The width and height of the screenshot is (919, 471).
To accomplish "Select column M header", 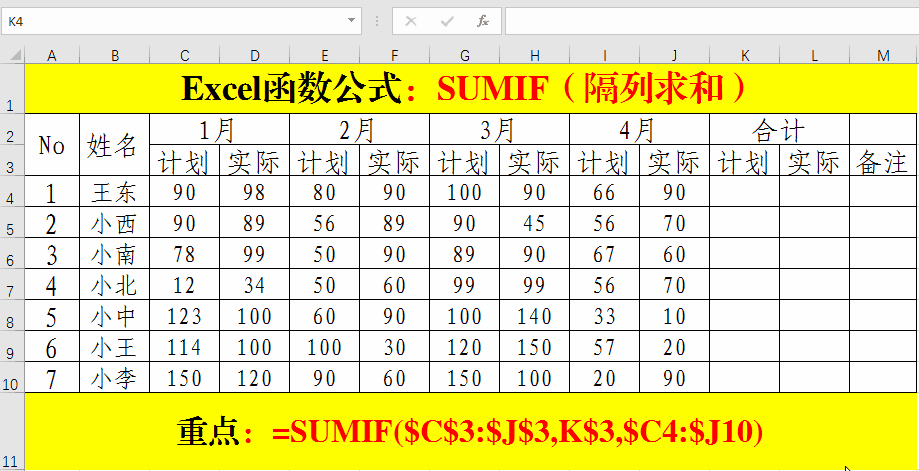I will point(884,56).
